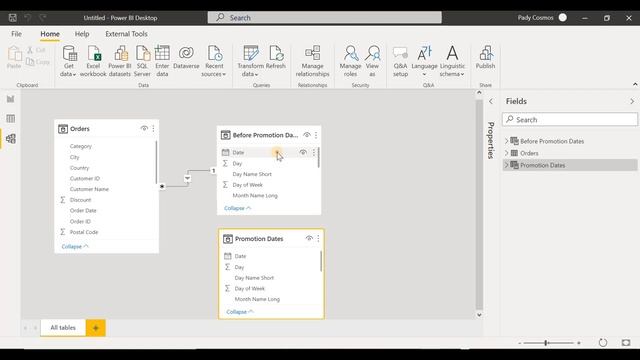Select the Order Date field in Orders

tap(83, 211)
